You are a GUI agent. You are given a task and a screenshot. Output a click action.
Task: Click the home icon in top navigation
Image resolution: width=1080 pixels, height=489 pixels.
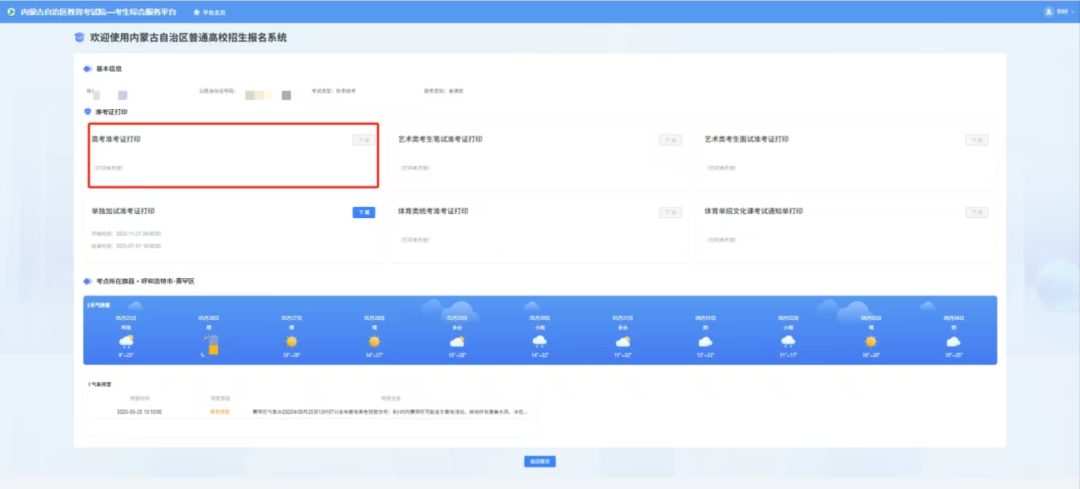click(x=196, y=12)
